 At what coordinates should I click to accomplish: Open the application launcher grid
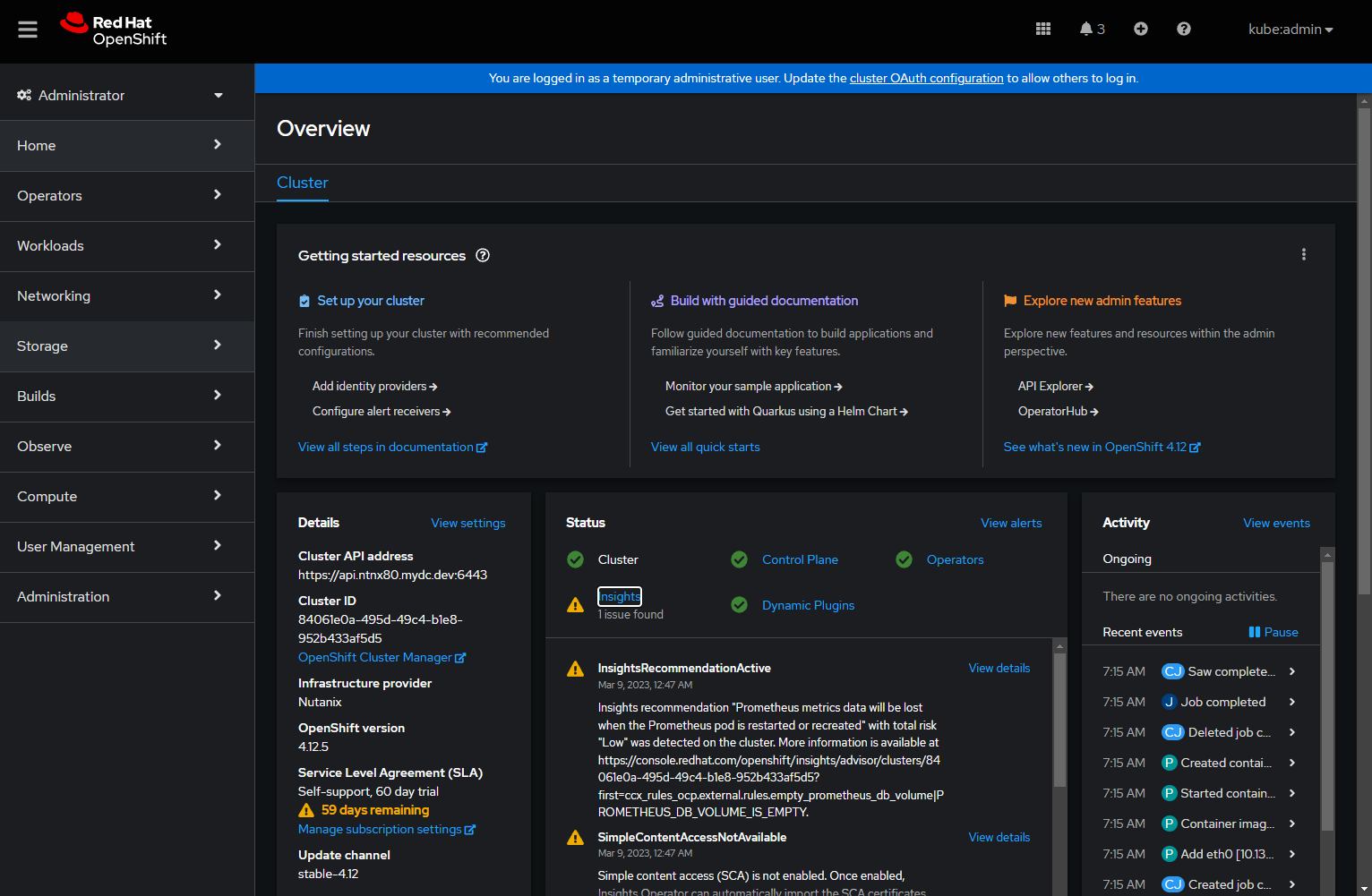(x=1043, y=29)
